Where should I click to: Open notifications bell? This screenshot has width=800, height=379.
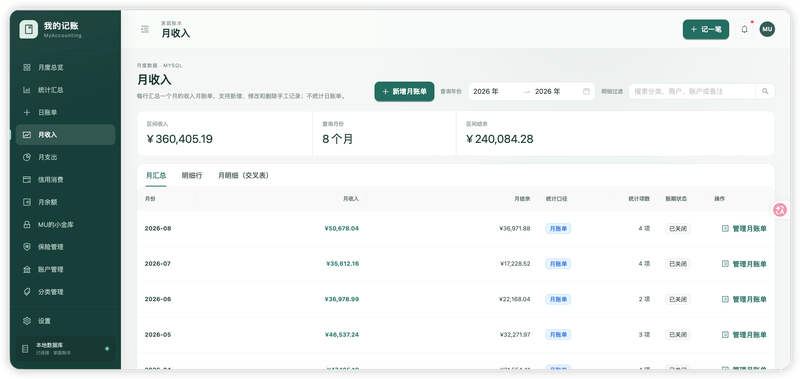tap(744, 30)
